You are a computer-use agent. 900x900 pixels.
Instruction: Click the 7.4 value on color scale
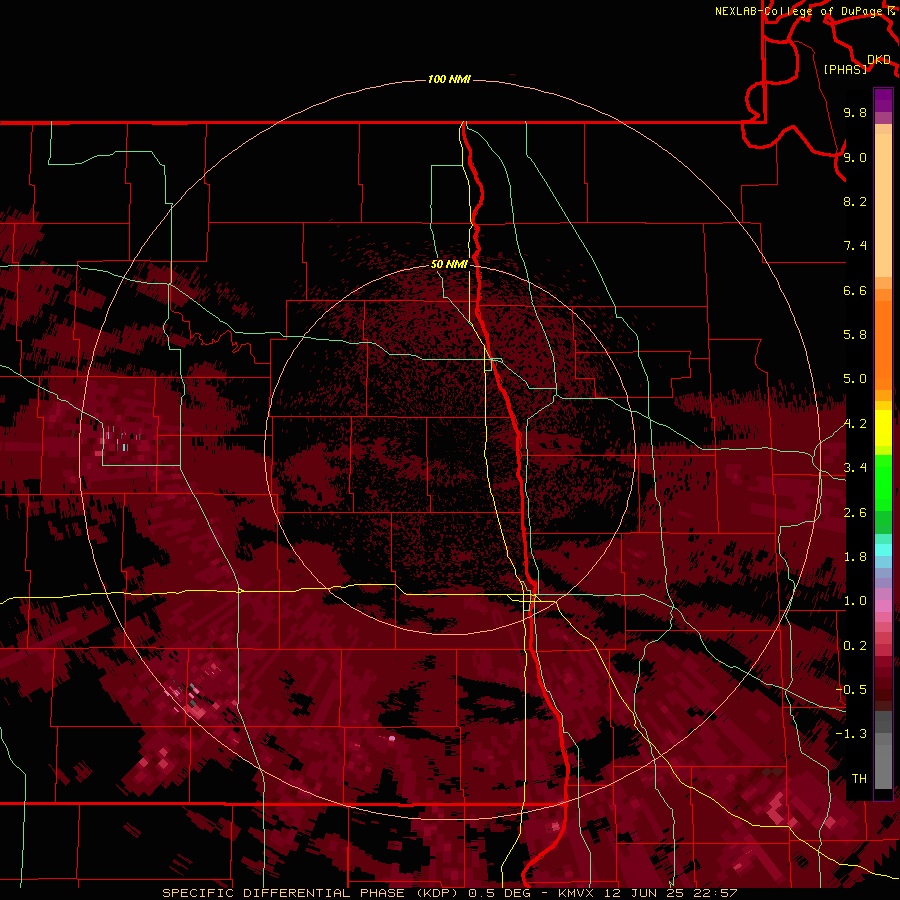pos(855,246)
